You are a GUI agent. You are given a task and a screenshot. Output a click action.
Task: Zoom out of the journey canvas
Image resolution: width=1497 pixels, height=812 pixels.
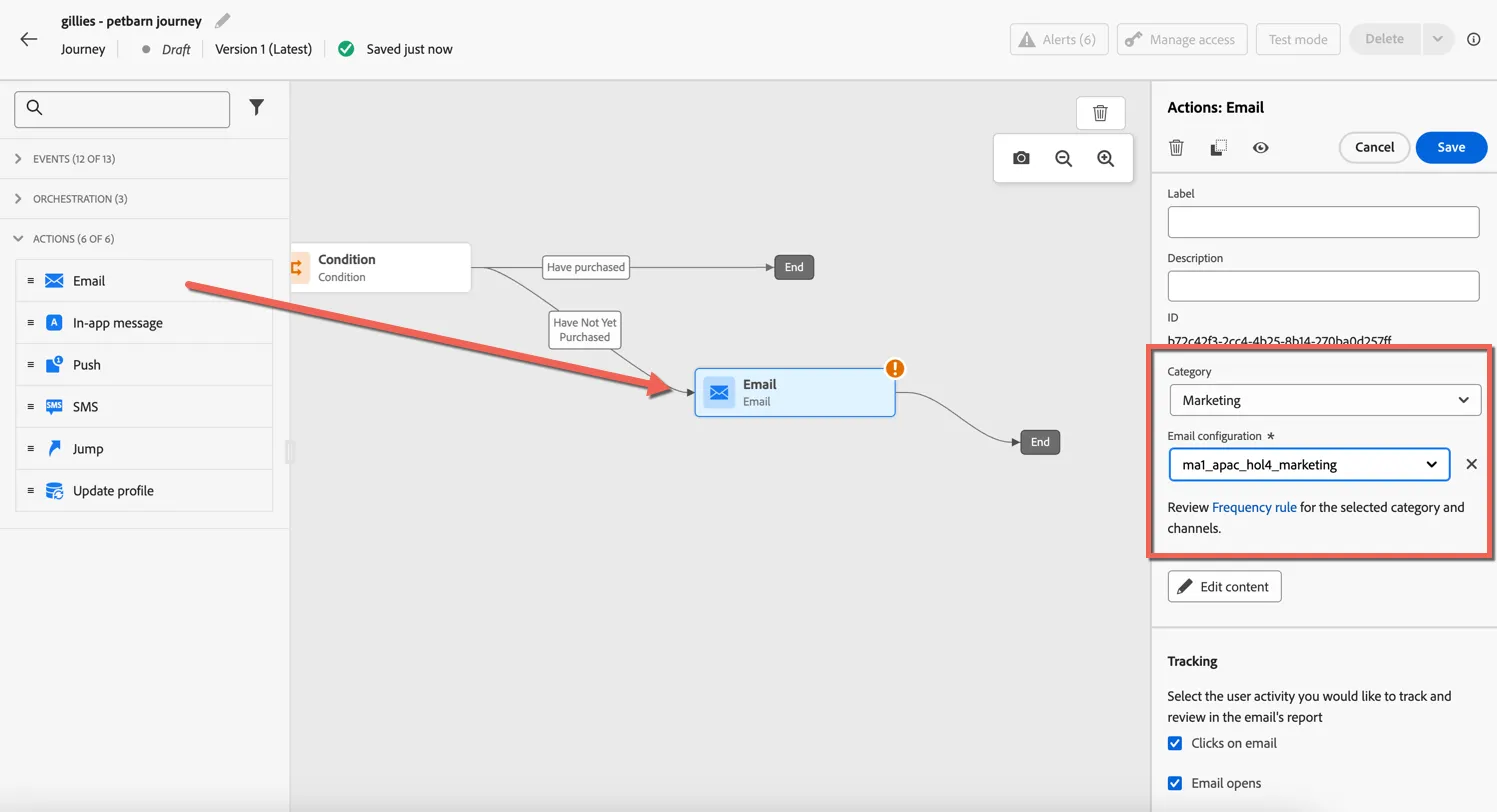[1063, 158]
